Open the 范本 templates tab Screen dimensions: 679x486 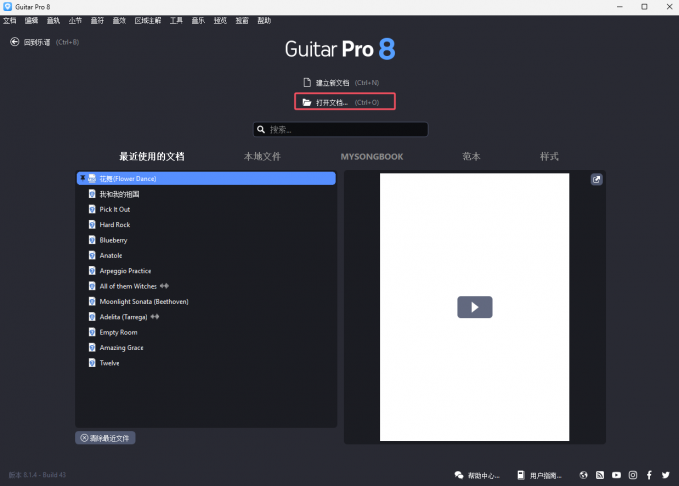[x=471, y=156]
